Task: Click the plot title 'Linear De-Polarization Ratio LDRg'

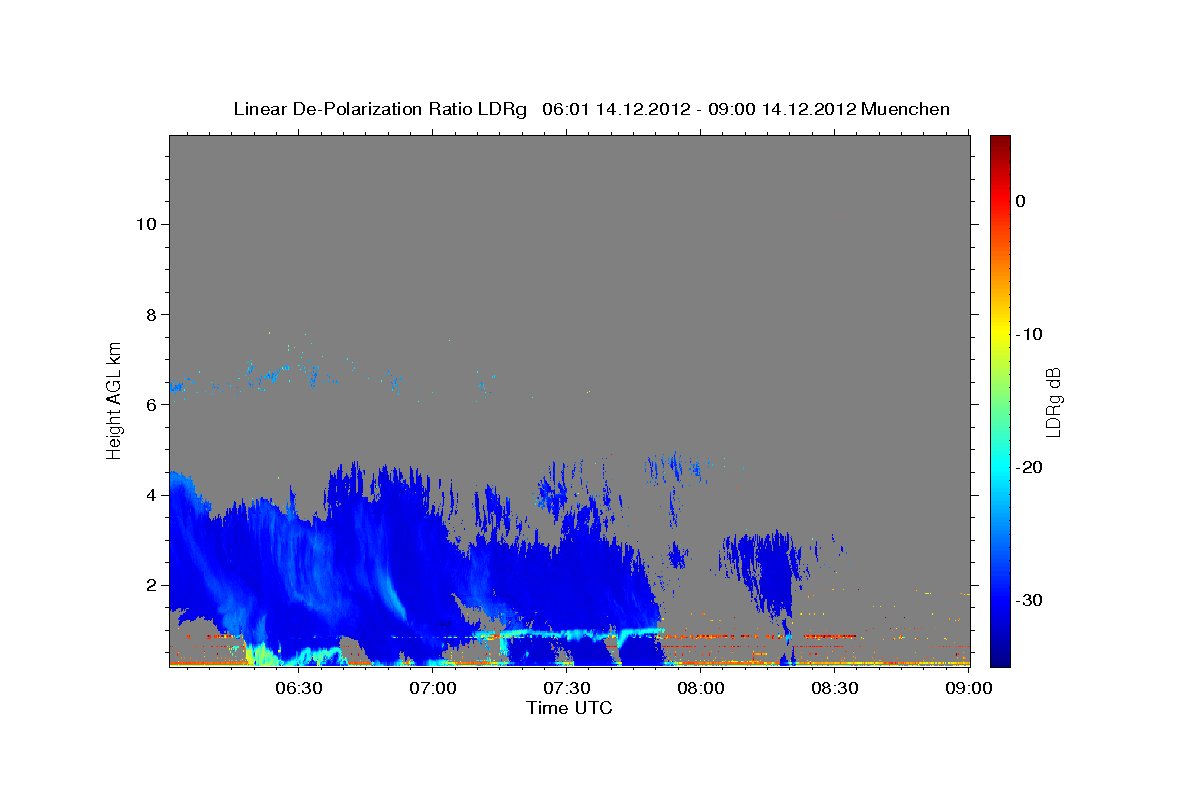Action: click(380, 109)
